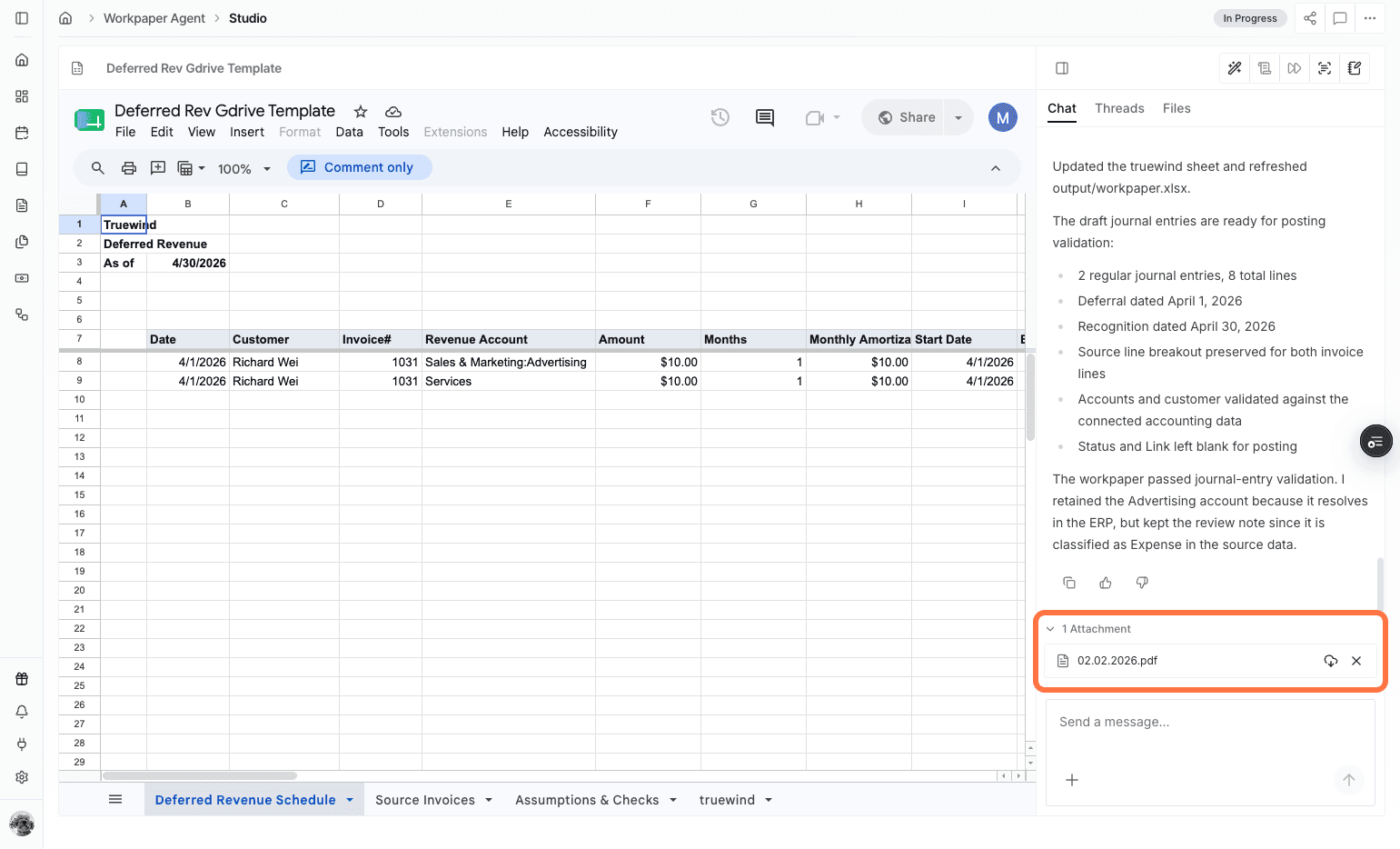Open the settings gear in the sidebar

point(22,777)
